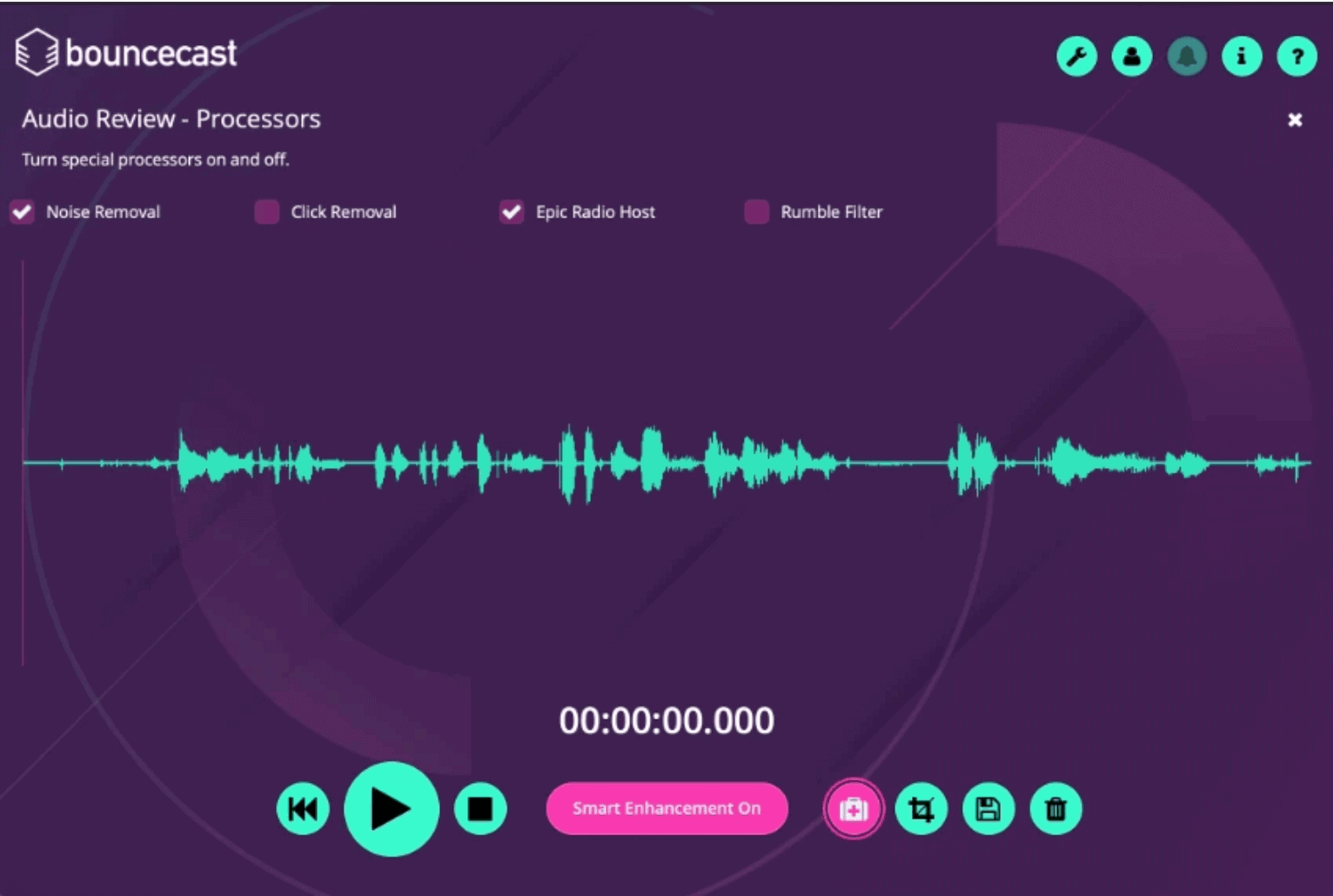
Task: Click the waveform at its midpoint
Action: click(x=666, y=463)
